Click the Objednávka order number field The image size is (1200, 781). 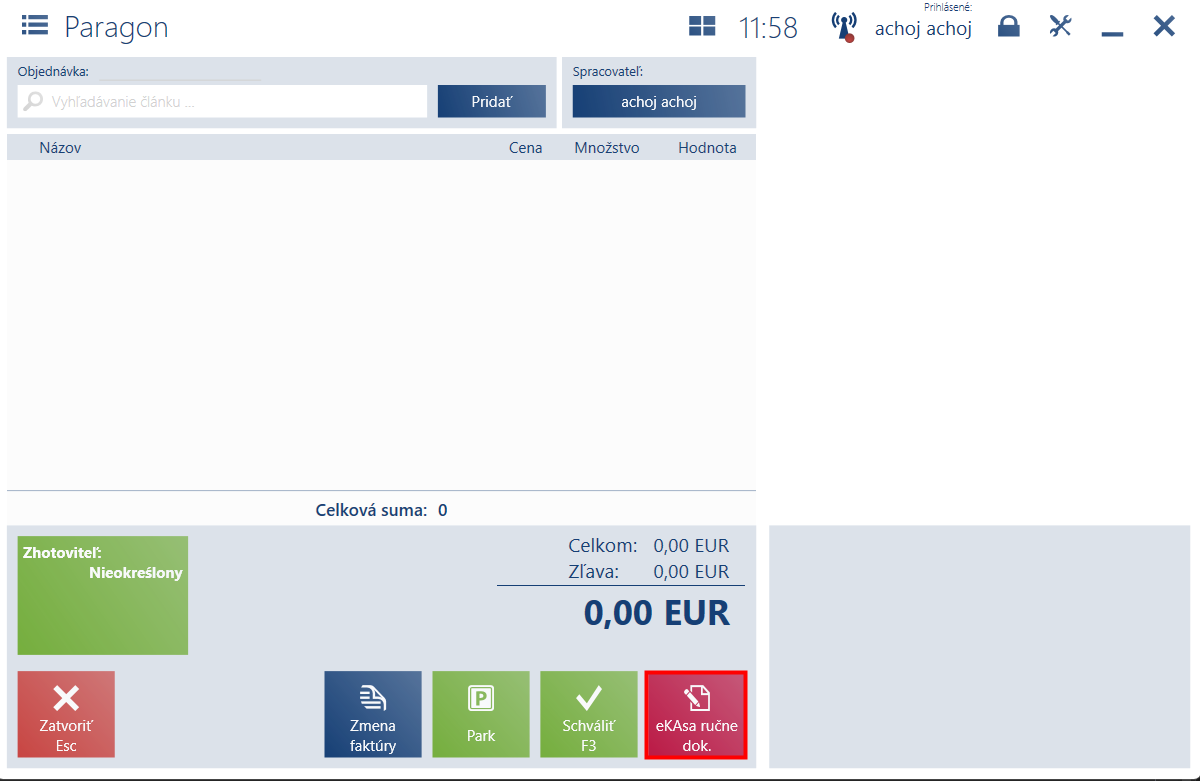point(180,72)
